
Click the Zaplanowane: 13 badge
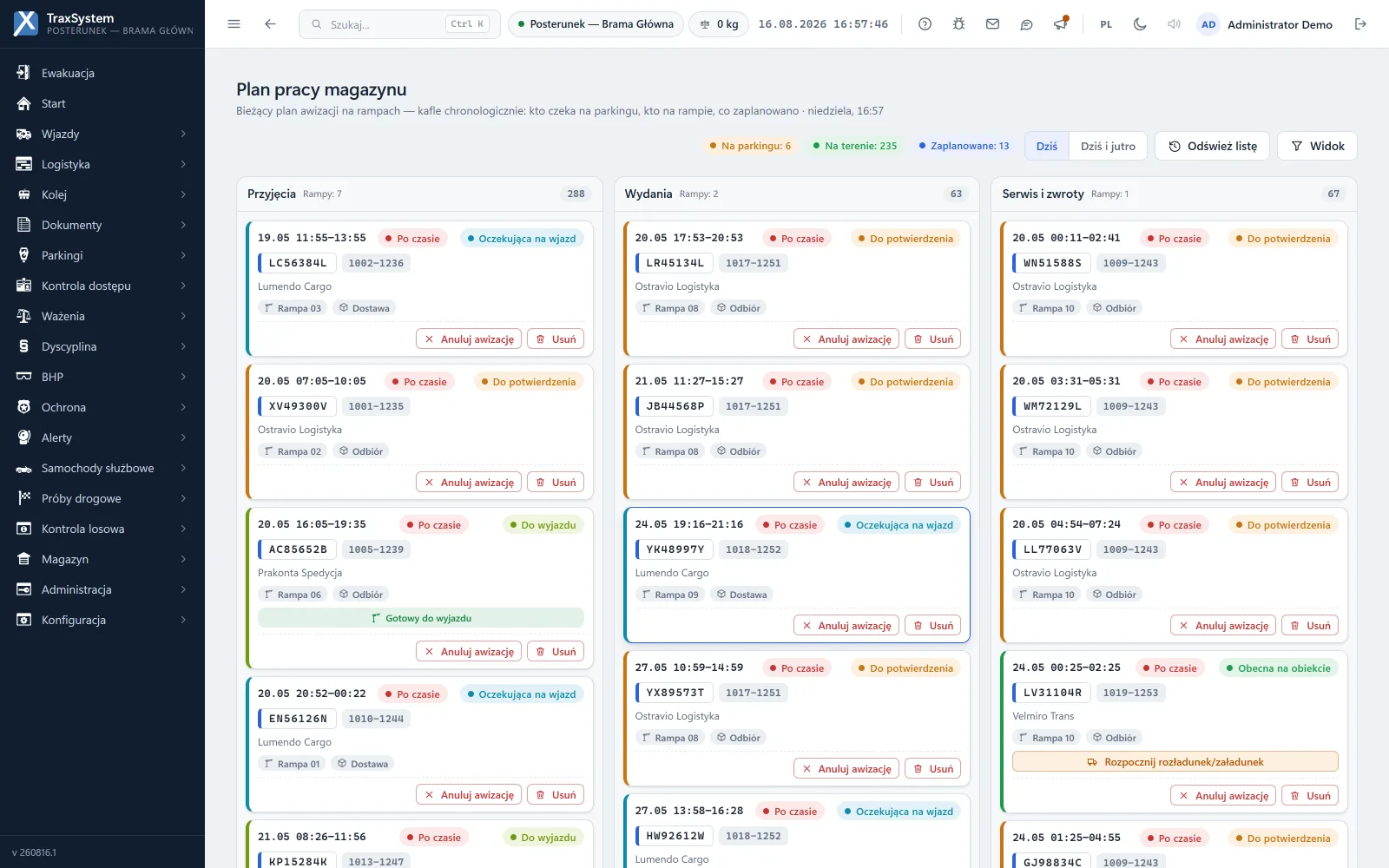pos(964,146)
